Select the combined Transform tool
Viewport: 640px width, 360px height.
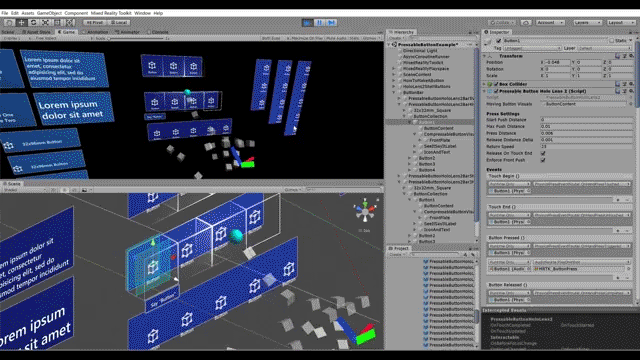click(69, 22)
